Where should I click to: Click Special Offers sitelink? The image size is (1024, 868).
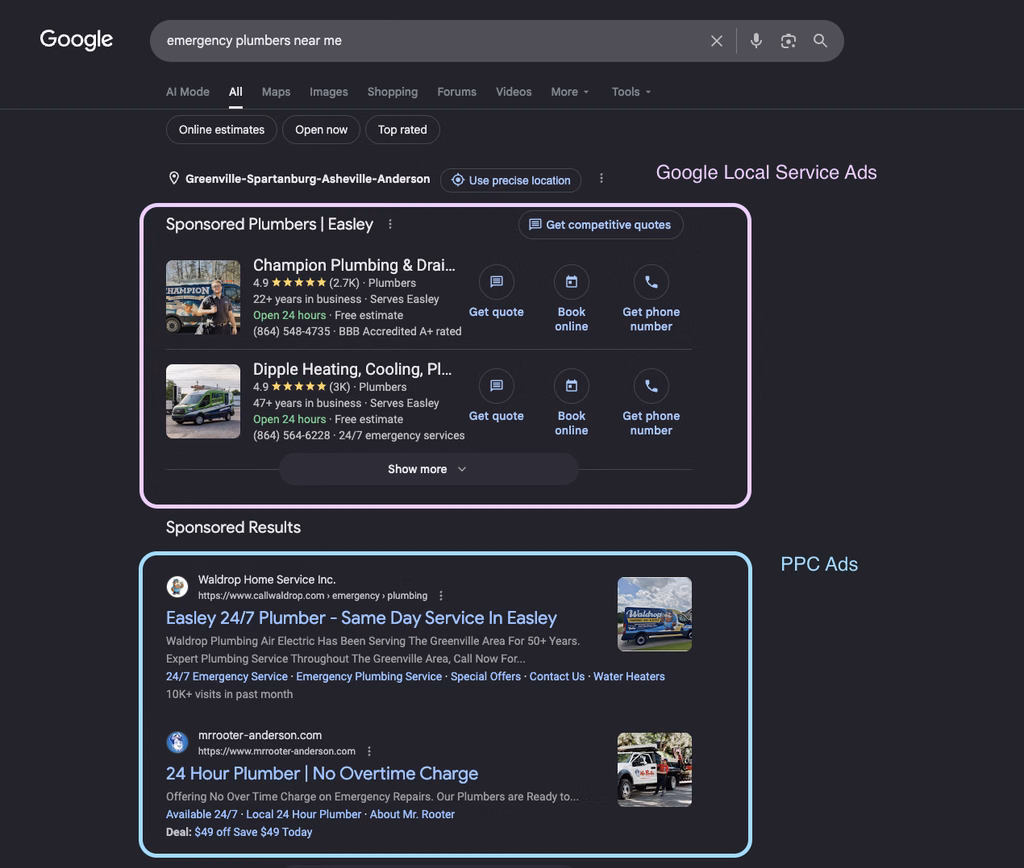click(x=485, y=677)
